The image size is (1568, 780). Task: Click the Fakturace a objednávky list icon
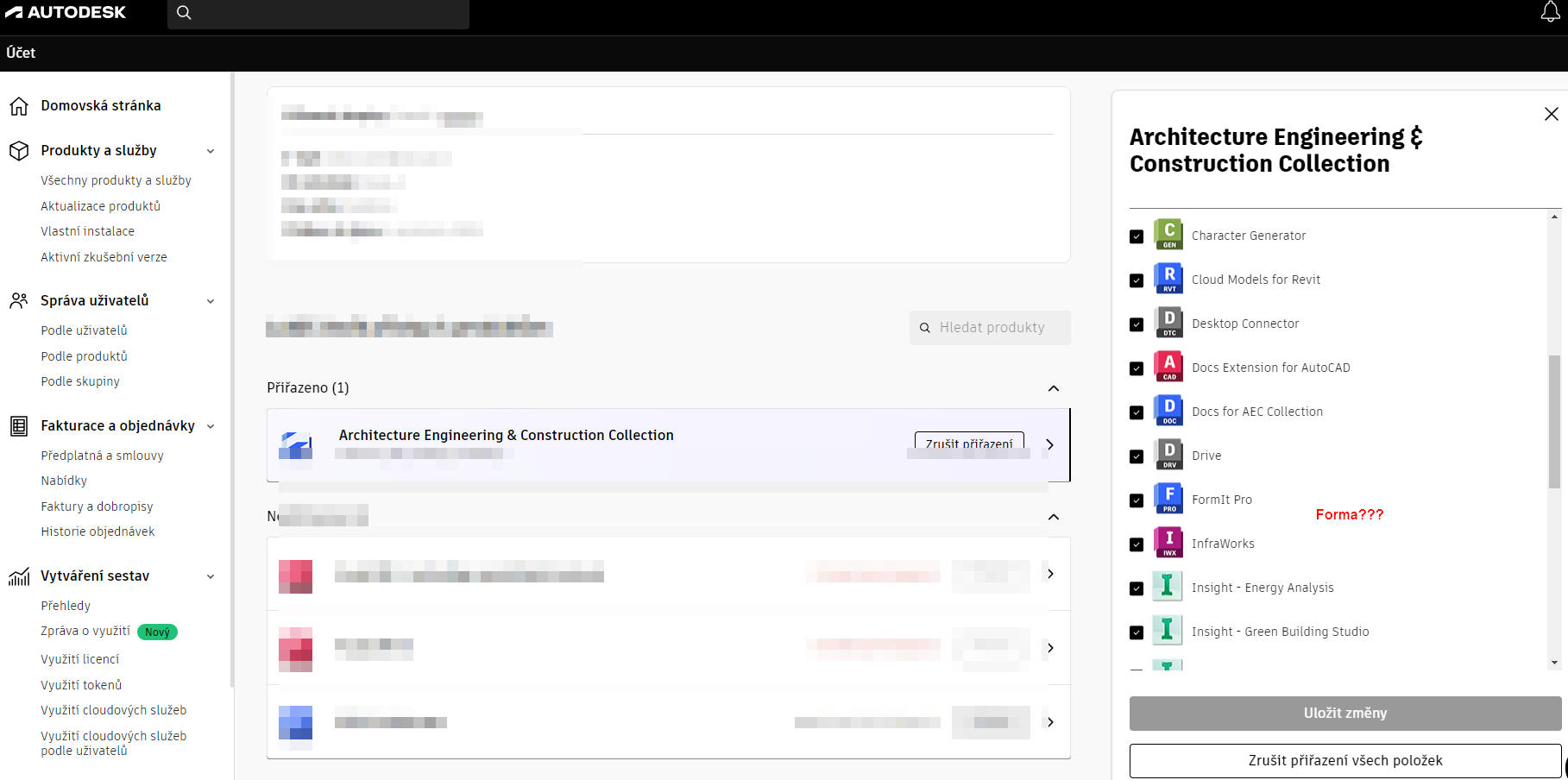(19, 426)
